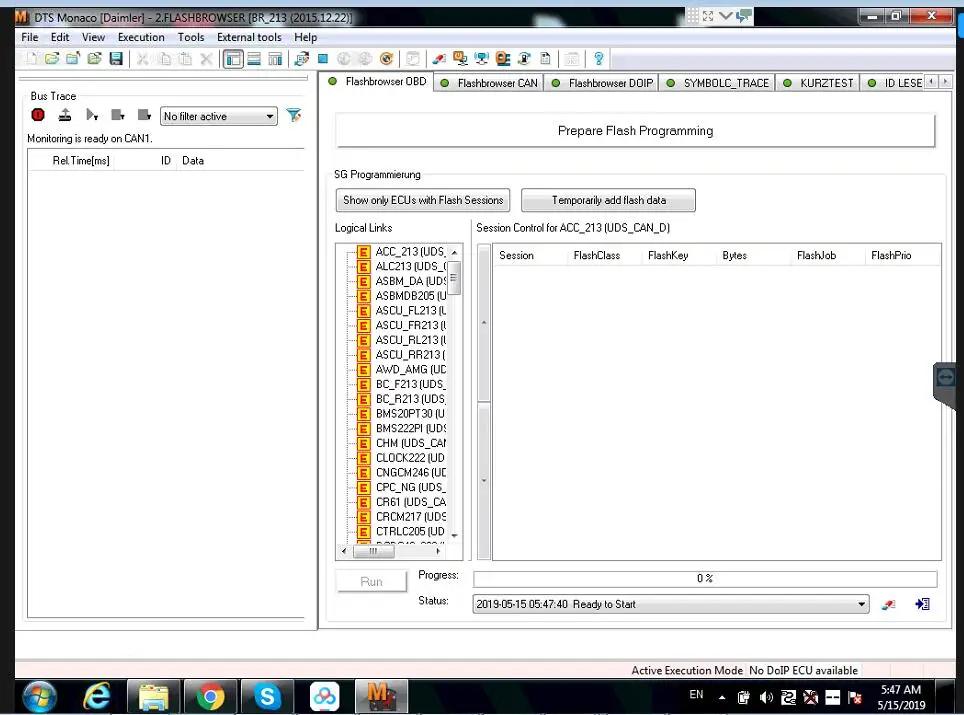Click the red eraser toolbar icon
The image size is (964, 715).
[439, 59]
